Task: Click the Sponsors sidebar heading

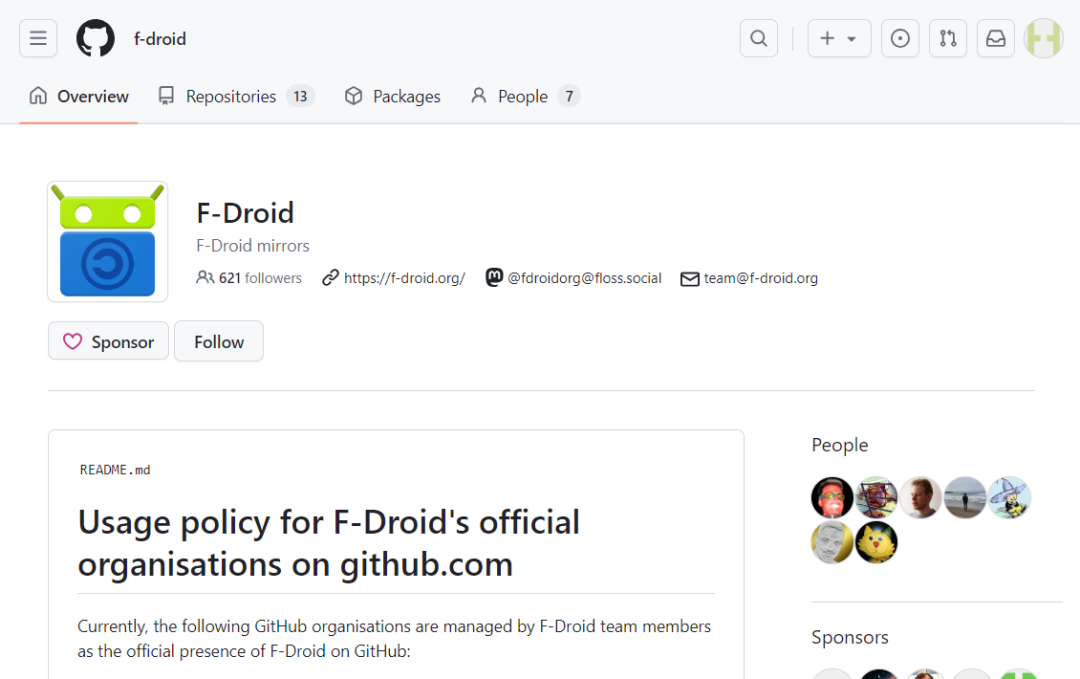Action: (850, 637)
